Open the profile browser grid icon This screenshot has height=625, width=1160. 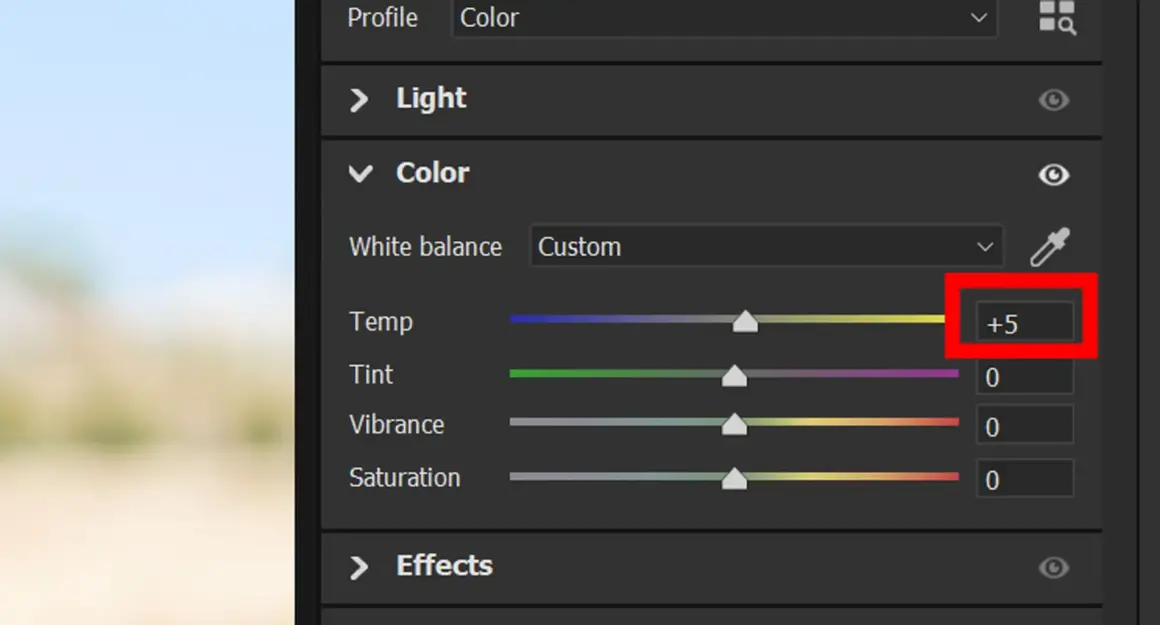[1057, 17]
